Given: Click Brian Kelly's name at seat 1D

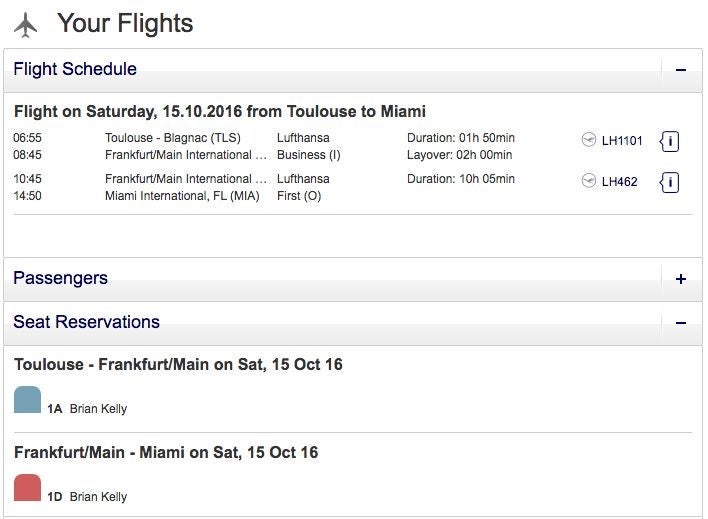Looking at the screenshot, I should click(x=98, y=497).
